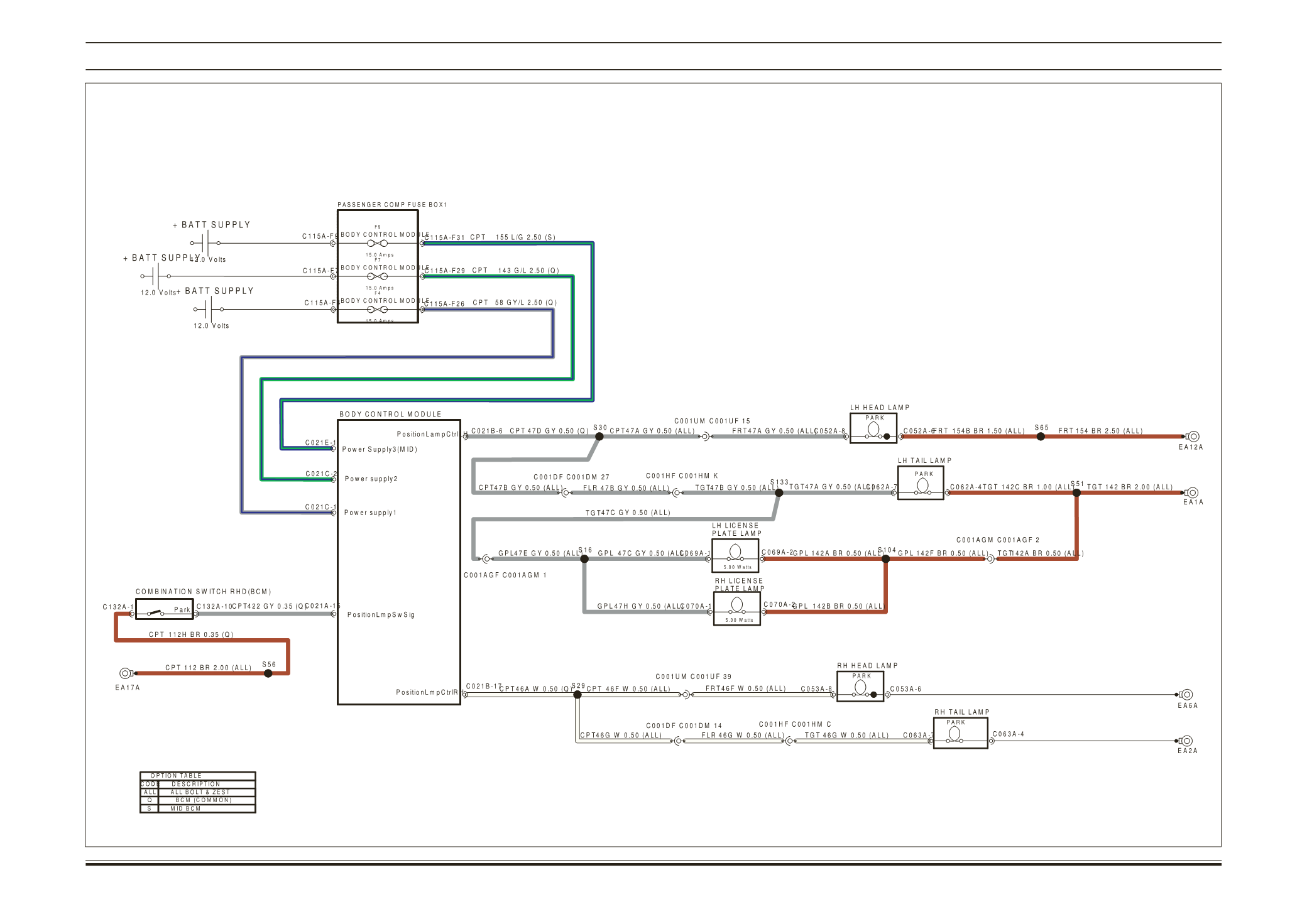
Task: Click the Power supply2 pin label
Action: pos(371,479)
